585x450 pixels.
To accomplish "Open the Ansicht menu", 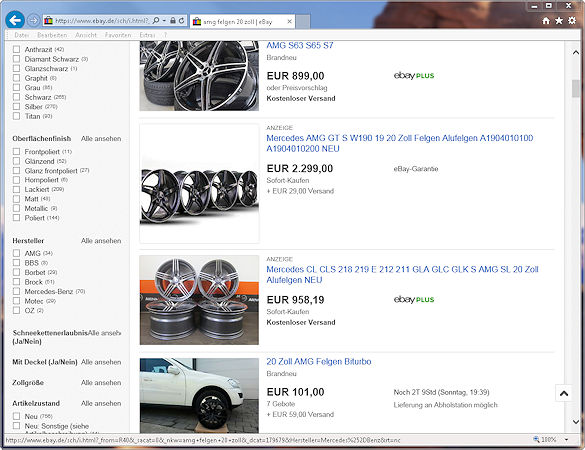I will tap(86, 35).
